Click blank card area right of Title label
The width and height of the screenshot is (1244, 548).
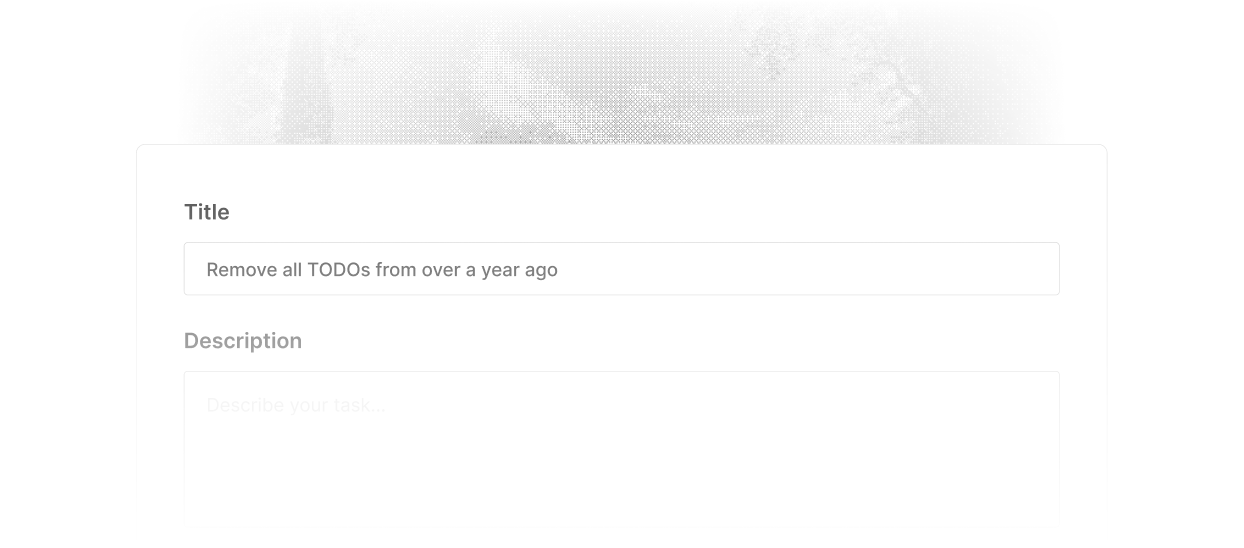tap(650, 212)
